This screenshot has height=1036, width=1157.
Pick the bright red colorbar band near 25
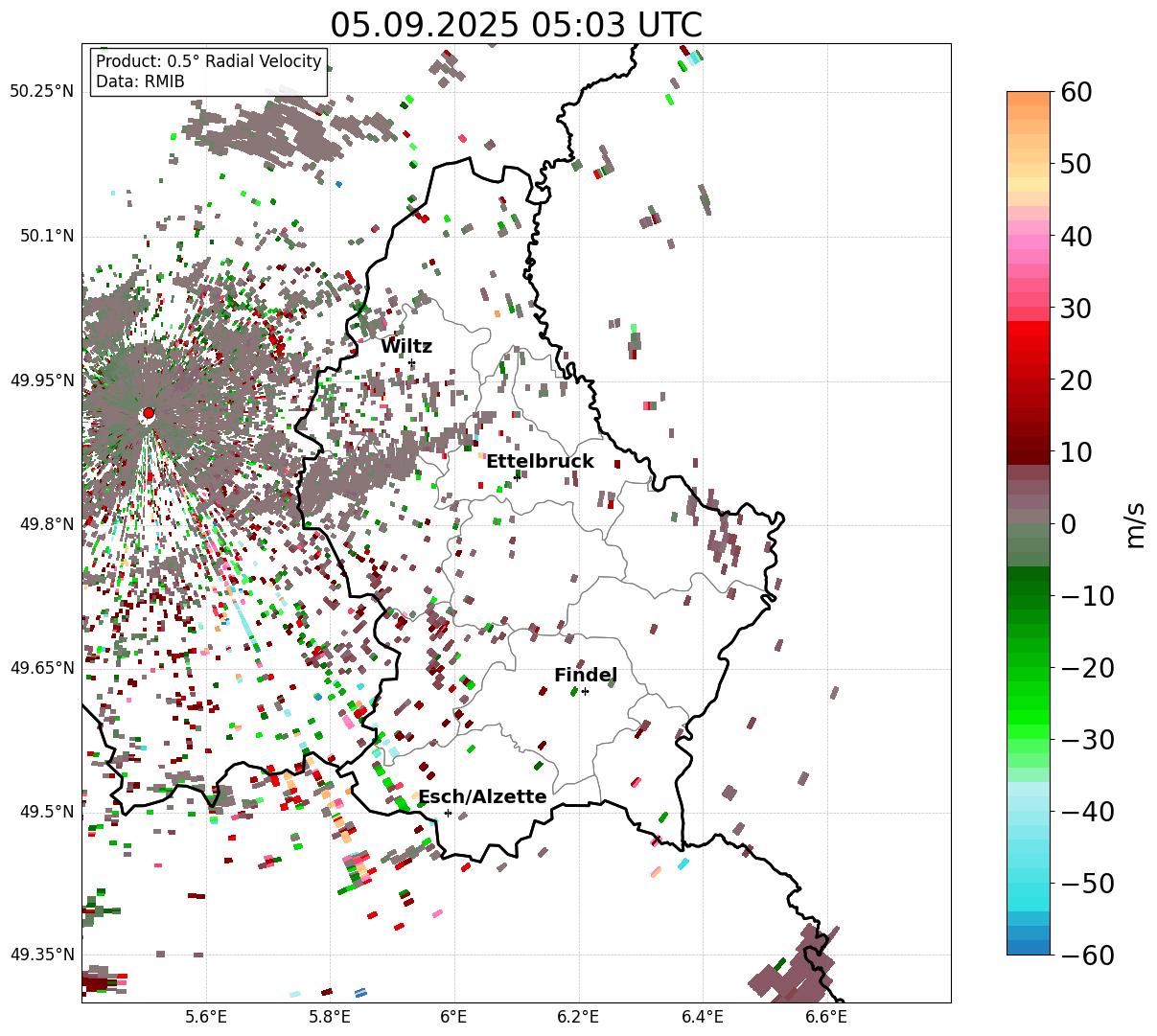(1029, 341)
